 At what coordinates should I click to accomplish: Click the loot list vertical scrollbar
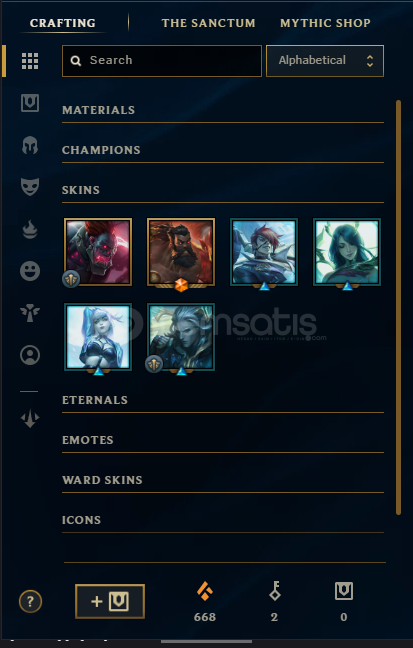point(399,307)
